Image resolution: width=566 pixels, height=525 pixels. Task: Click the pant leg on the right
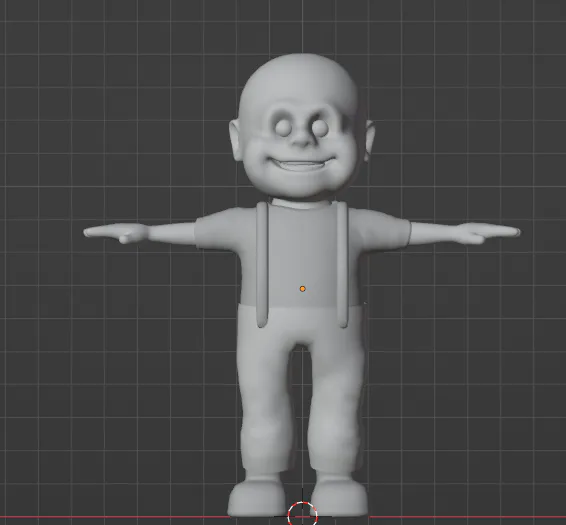335,404
